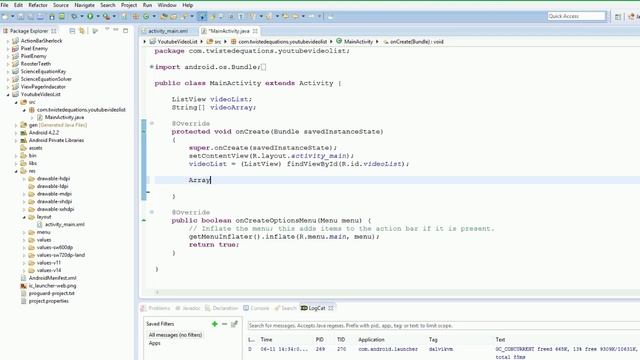Add a new LogCat saved filter
Image resolution: width=640 pixels, height=360 pixels.
pos(215,324)
